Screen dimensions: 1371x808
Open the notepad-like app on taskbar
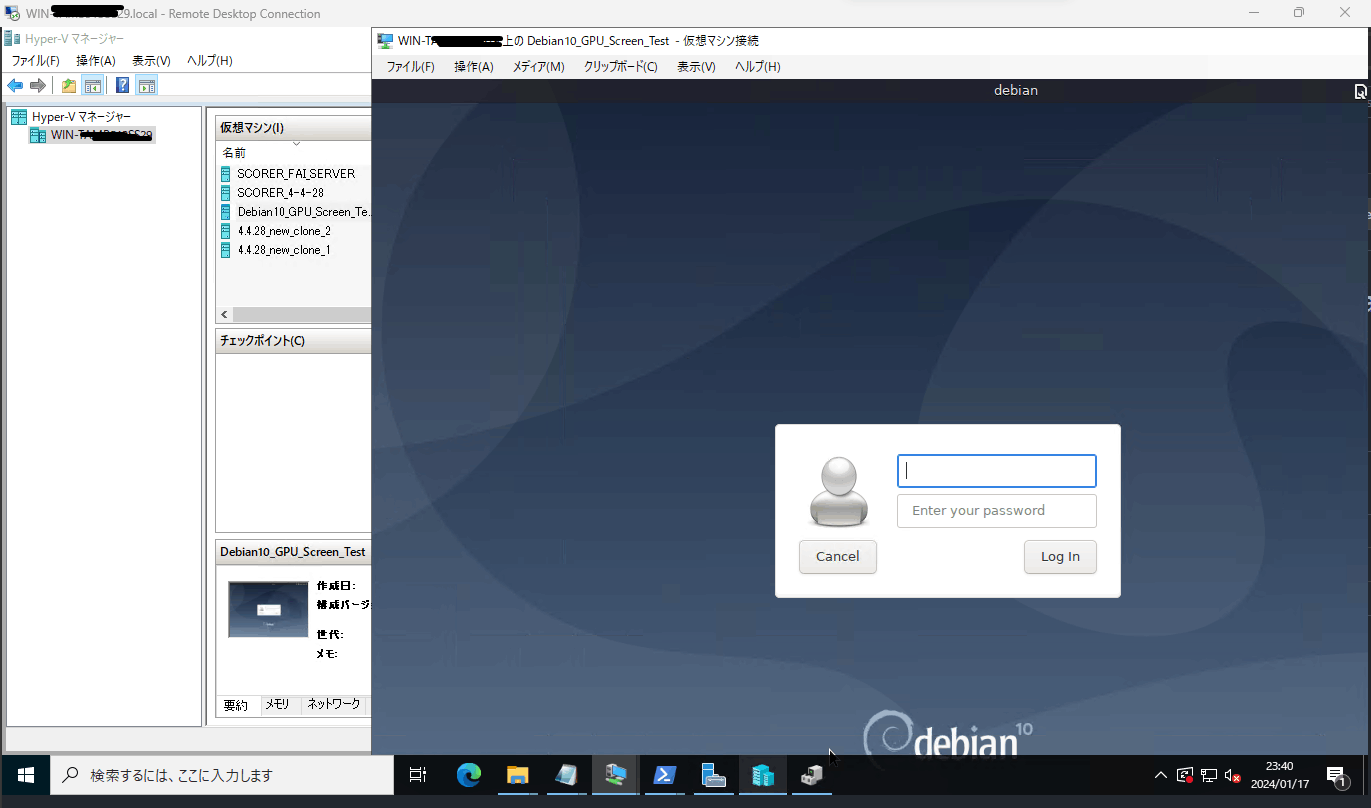click(x=566, y=775)
